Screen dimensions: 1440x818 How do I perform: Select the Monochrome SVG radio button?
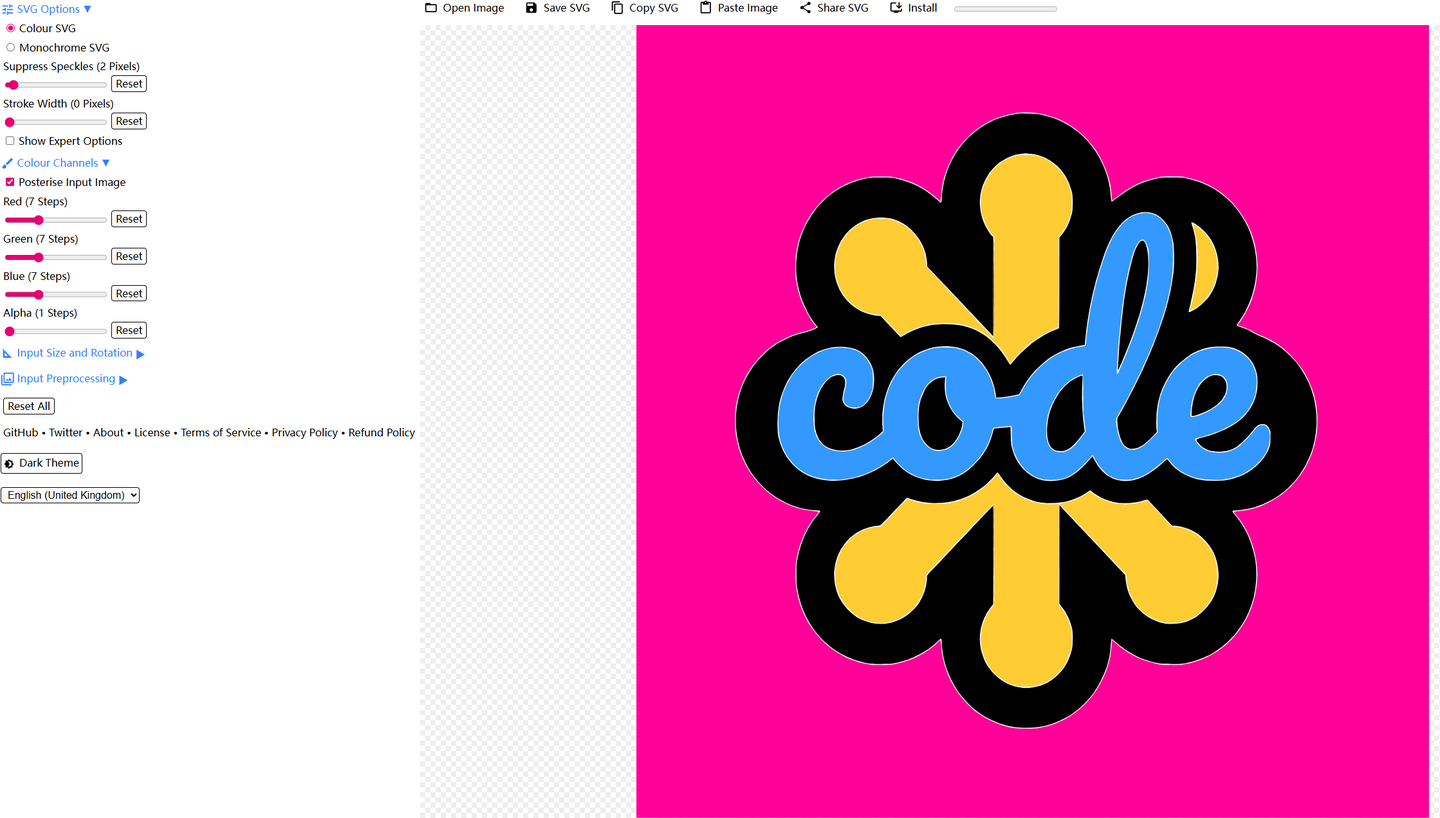coord(11,47)
